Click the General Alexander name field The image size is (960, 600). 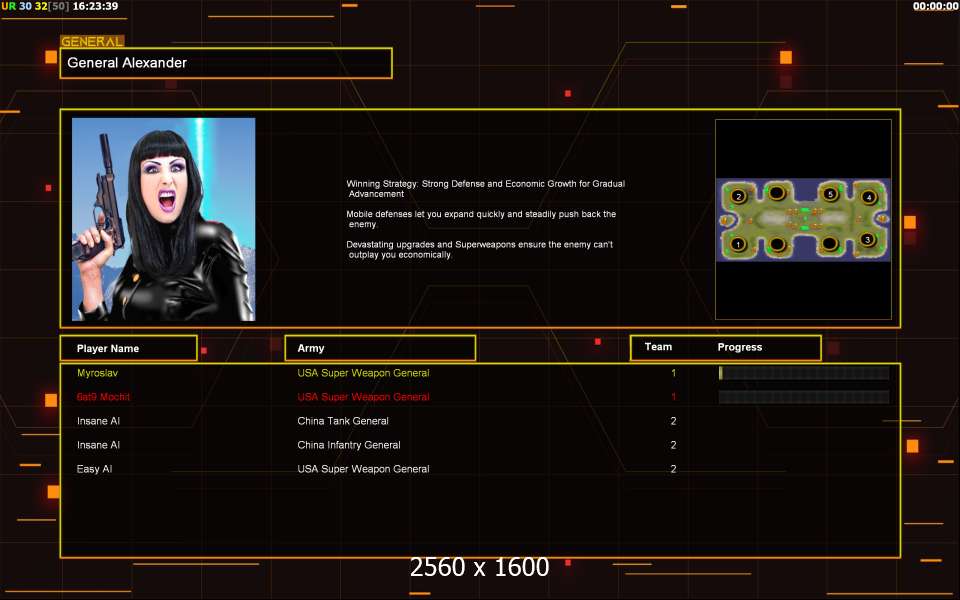pos(226,63)
